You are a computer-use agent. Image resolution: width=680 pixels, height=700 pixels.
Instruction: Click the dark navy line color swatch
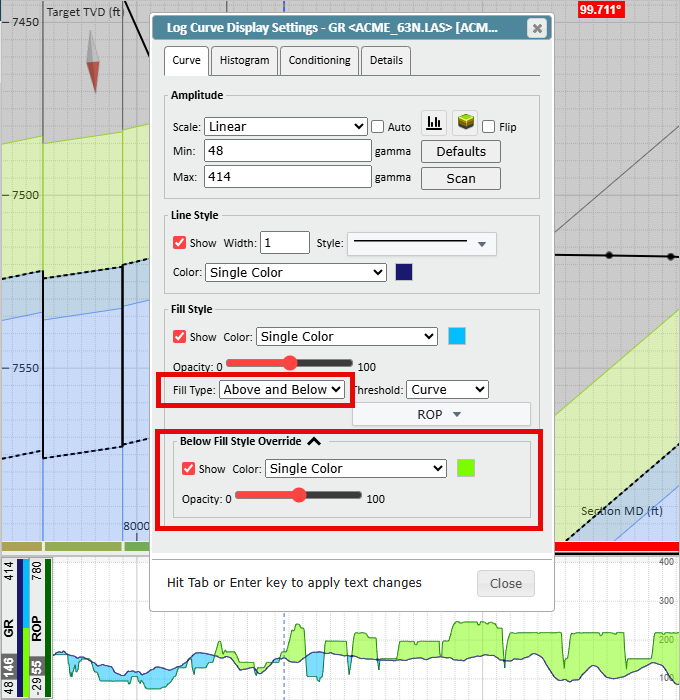point(404,272)
